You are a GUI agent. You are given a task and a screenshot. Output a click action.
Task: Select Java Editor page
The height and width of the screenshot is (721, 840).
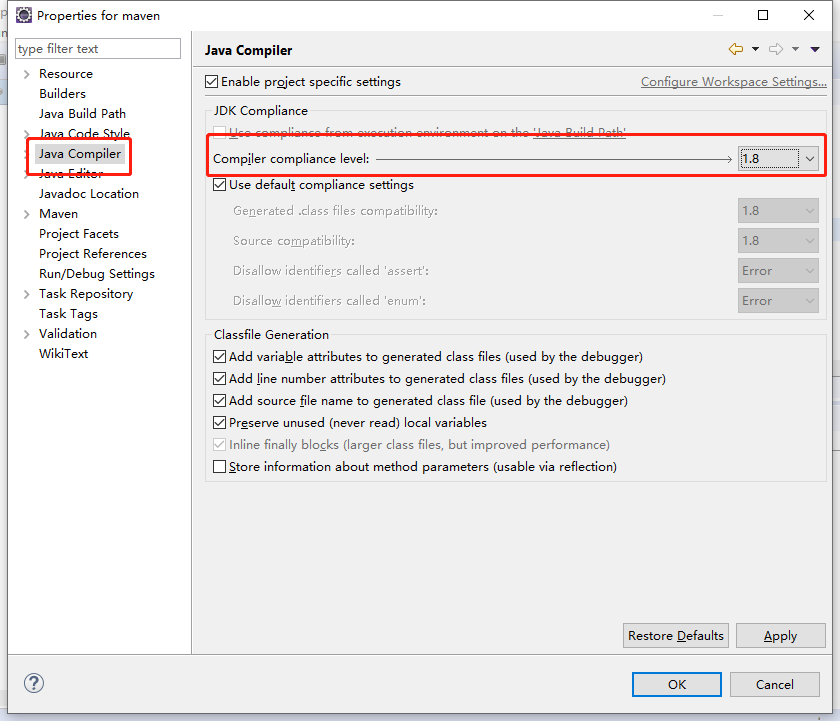click(71, 174)
